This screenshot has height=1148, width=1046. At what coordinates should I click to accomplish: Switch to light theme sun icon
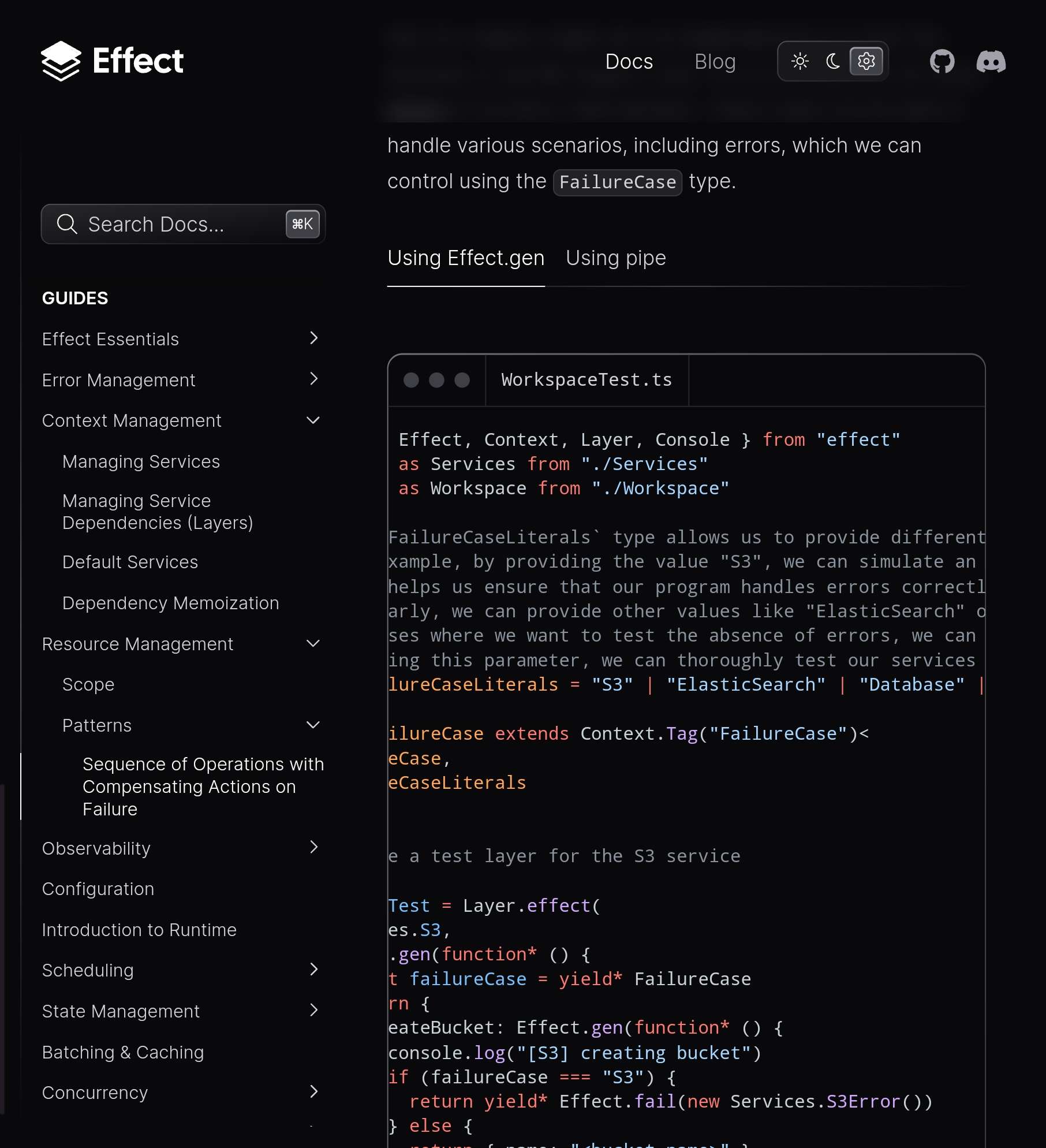point(800,61)
